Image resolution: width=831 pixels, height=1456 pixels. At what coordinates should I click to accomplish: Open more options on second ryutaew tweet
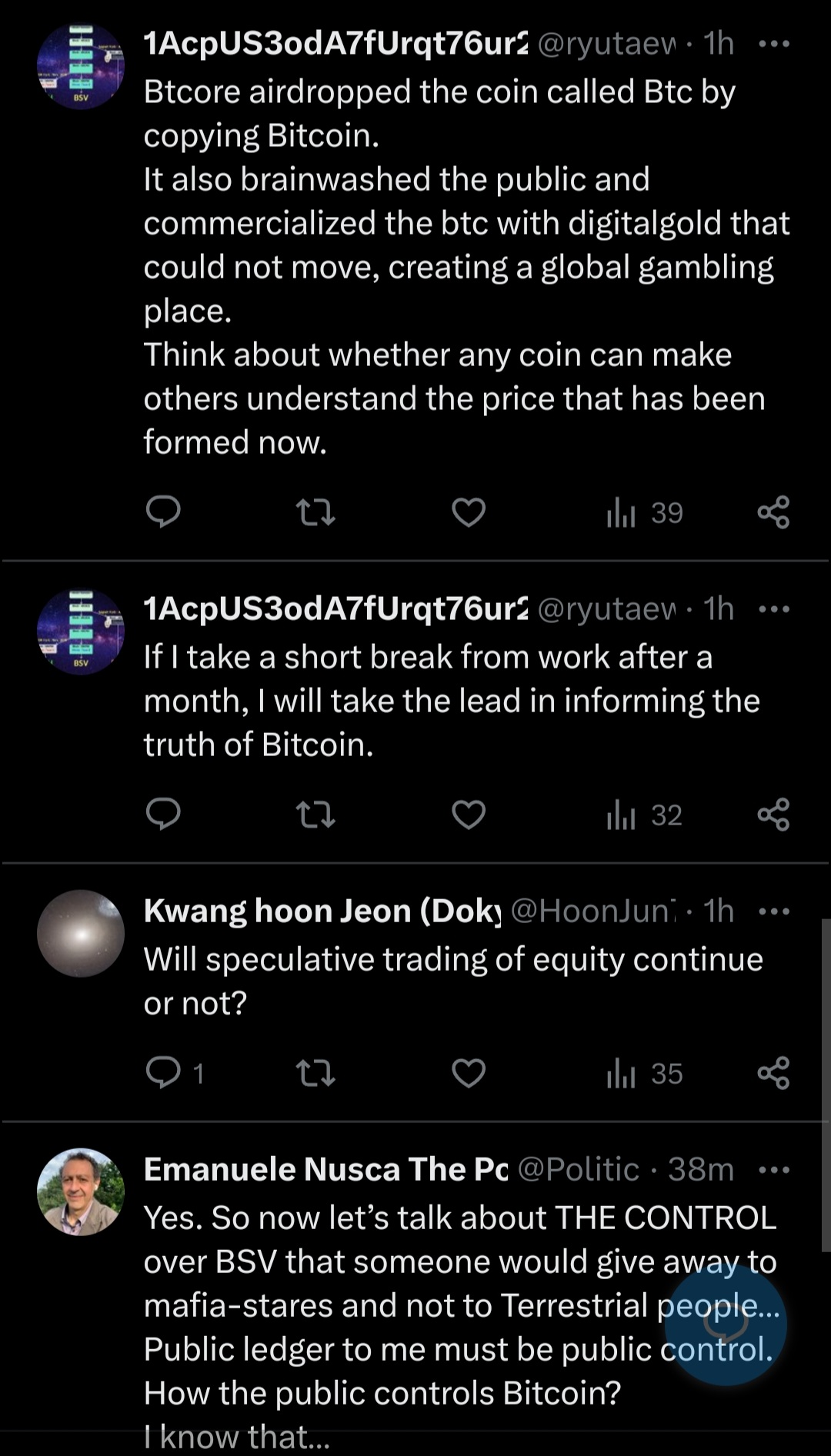point(773,609)
